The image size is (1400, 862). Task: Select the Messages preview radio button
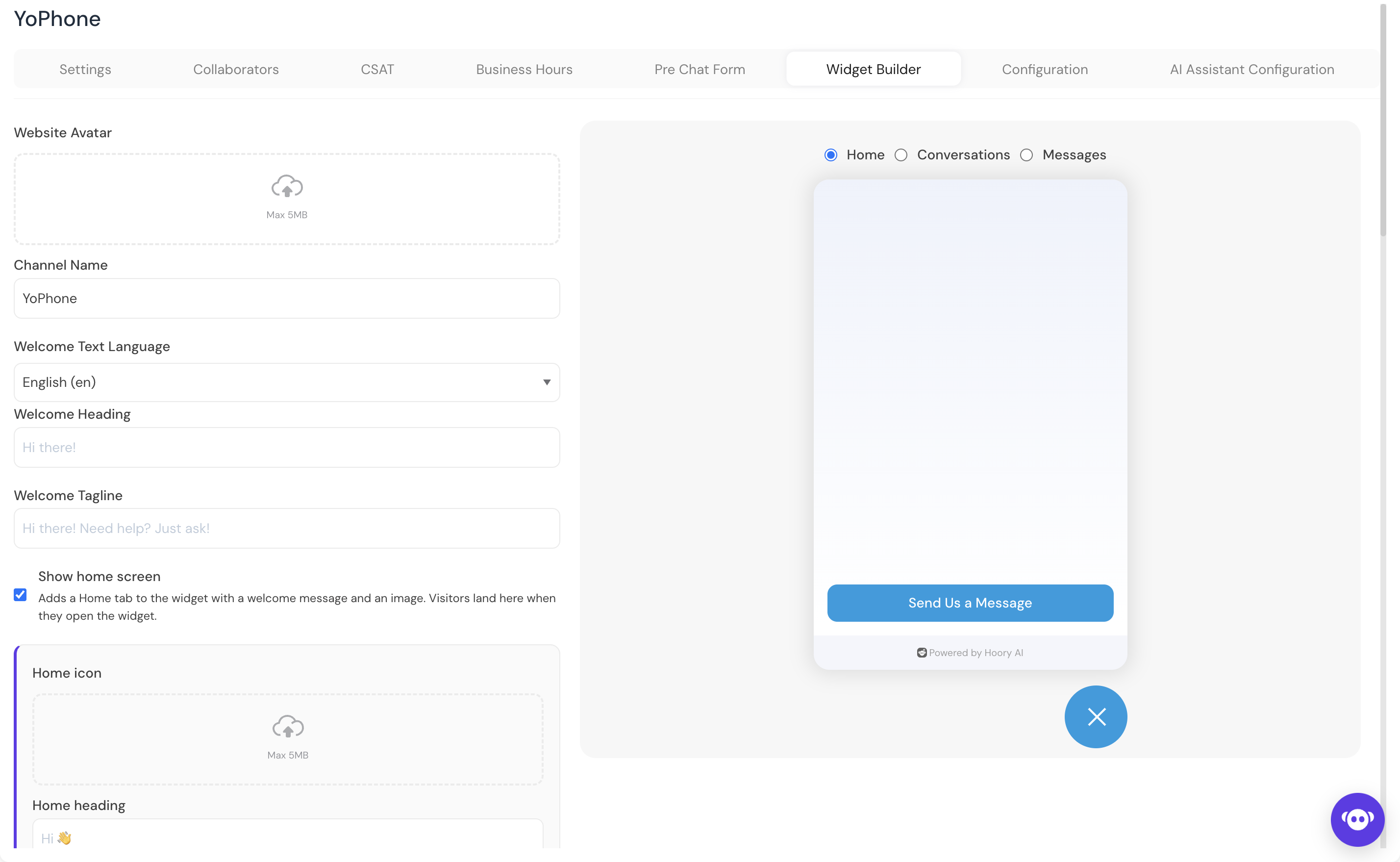coord(1026,155)
